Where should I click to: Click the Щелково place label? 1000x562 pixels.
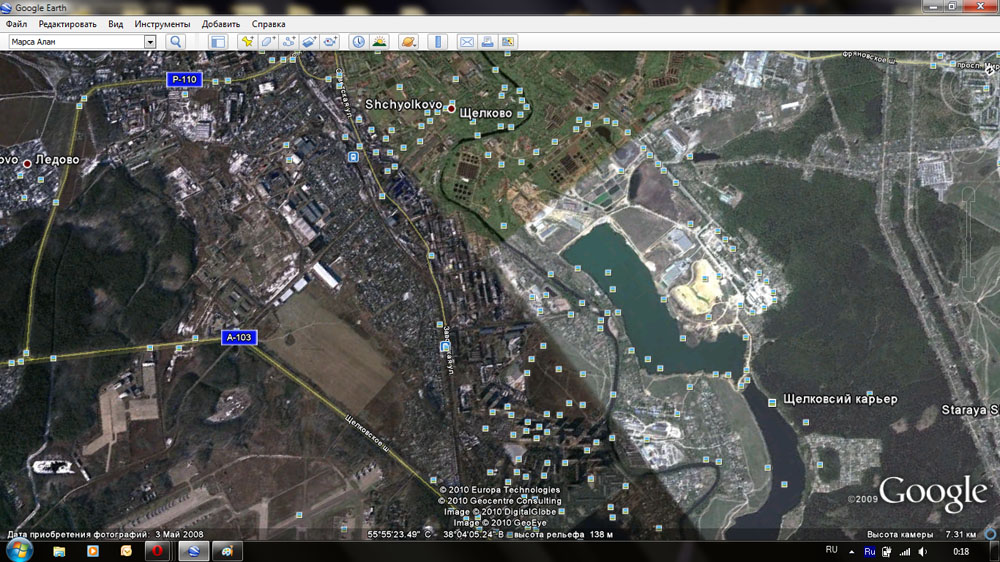[486, 113]
